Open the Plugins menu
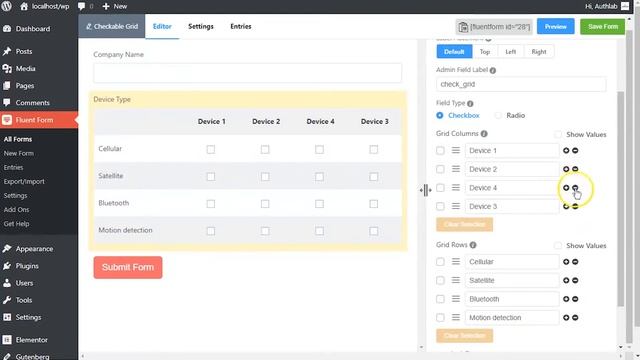The image size is (640, 360). pyautogui.click(x=27, y=266)
